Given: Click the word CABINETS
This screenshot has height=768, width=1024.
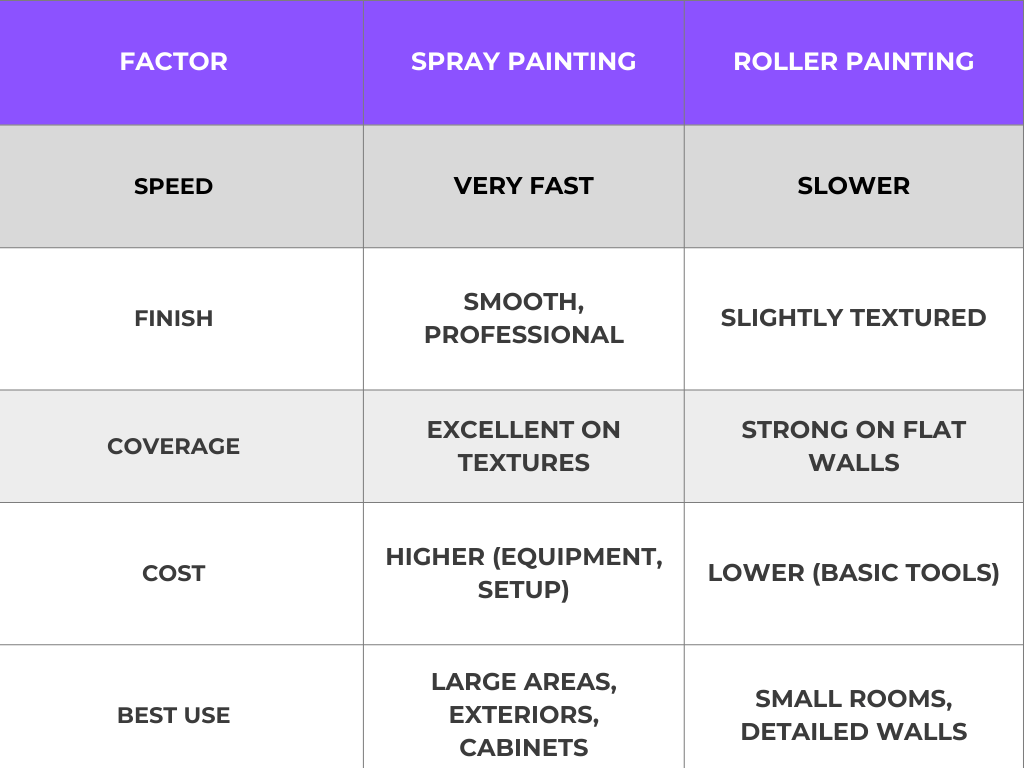Looking at the screenshot, I should point(523,748).
